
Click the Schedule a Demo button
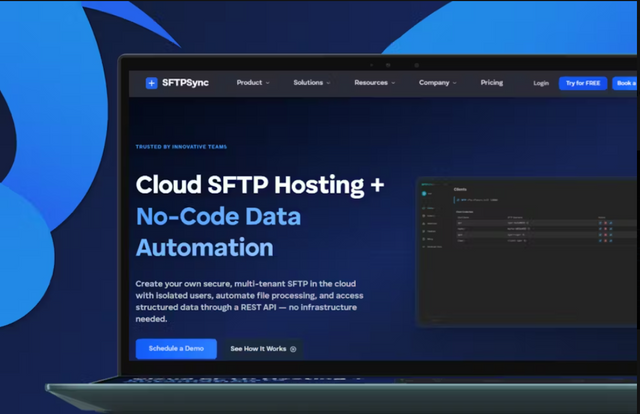[x=176, y=349]
